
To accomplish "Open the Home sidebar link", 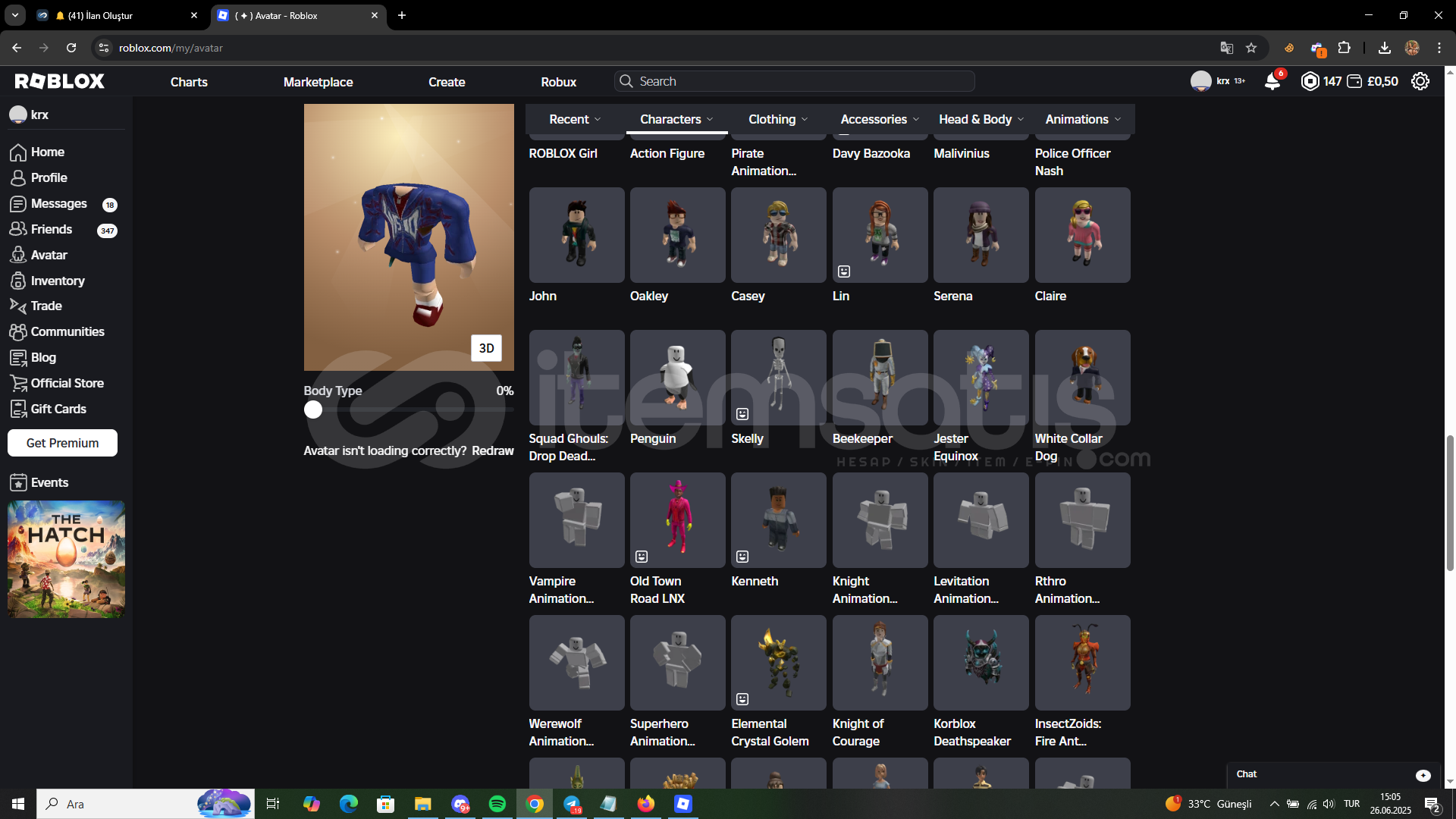I will pyautogui.click(x=38, y=152).
